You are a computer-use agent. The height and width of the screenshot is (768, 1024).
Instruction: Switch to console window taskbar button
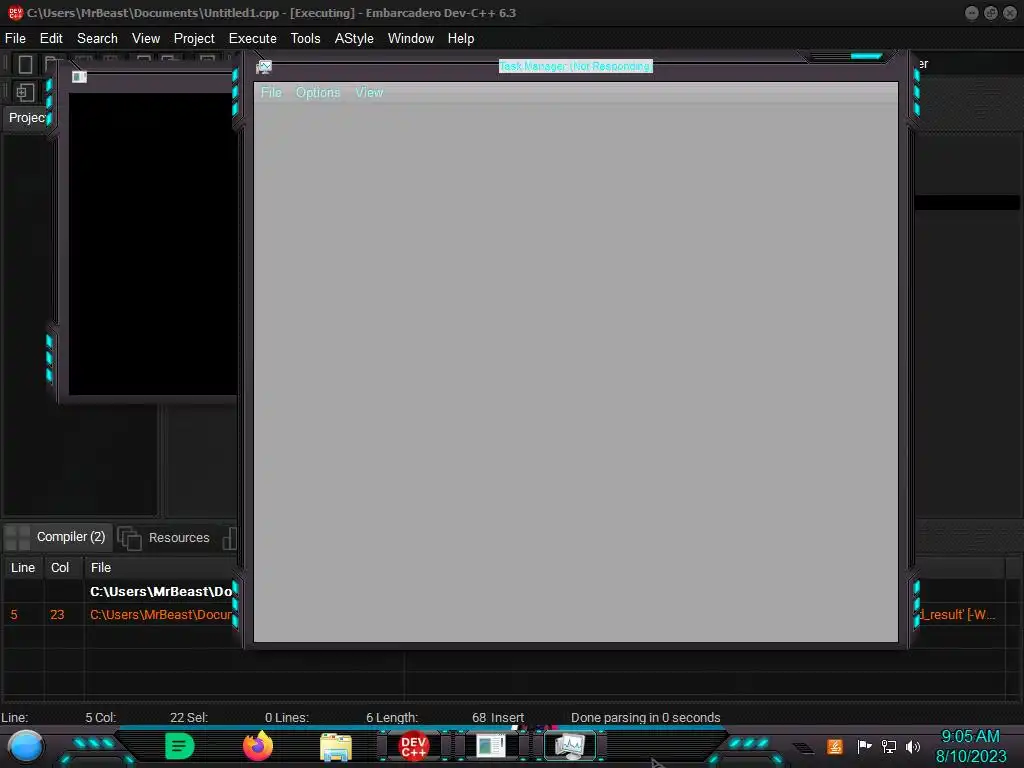pyautogui.click(x=491, y=746)
